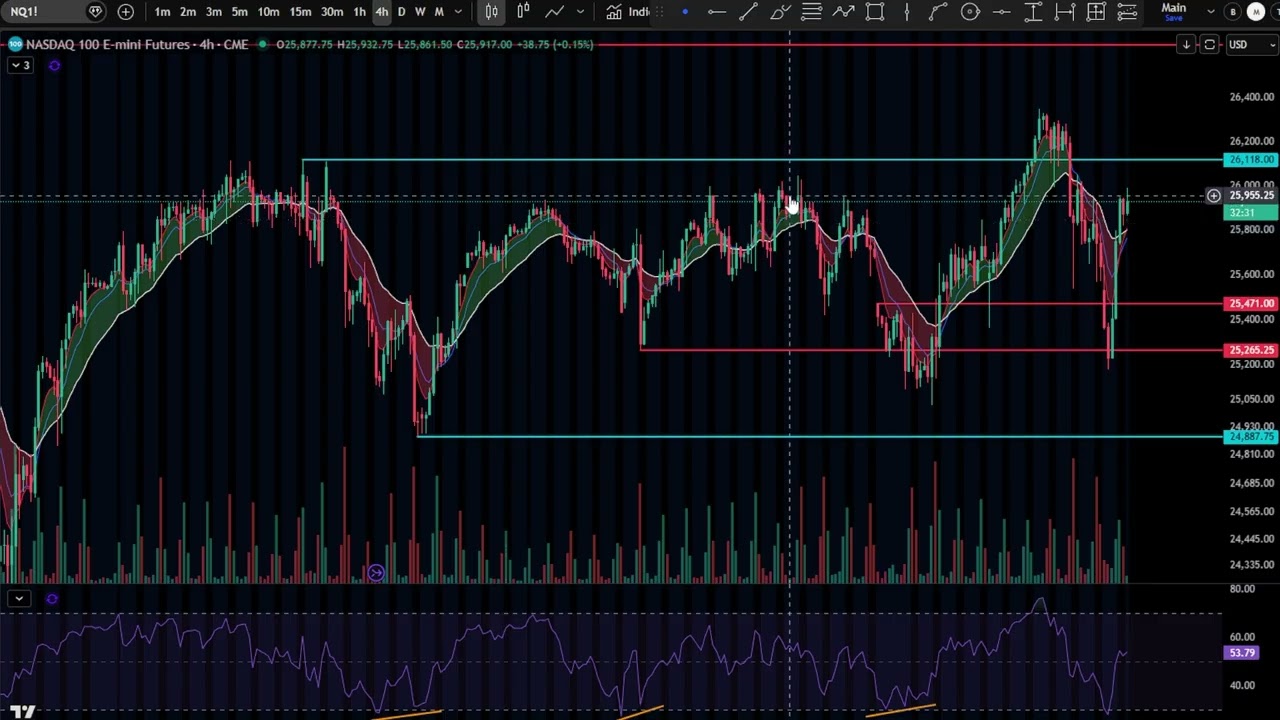Viewport: 1280px width, 720px height.
Task: Switch to 2m timeframe
Action: click(188, 12)
